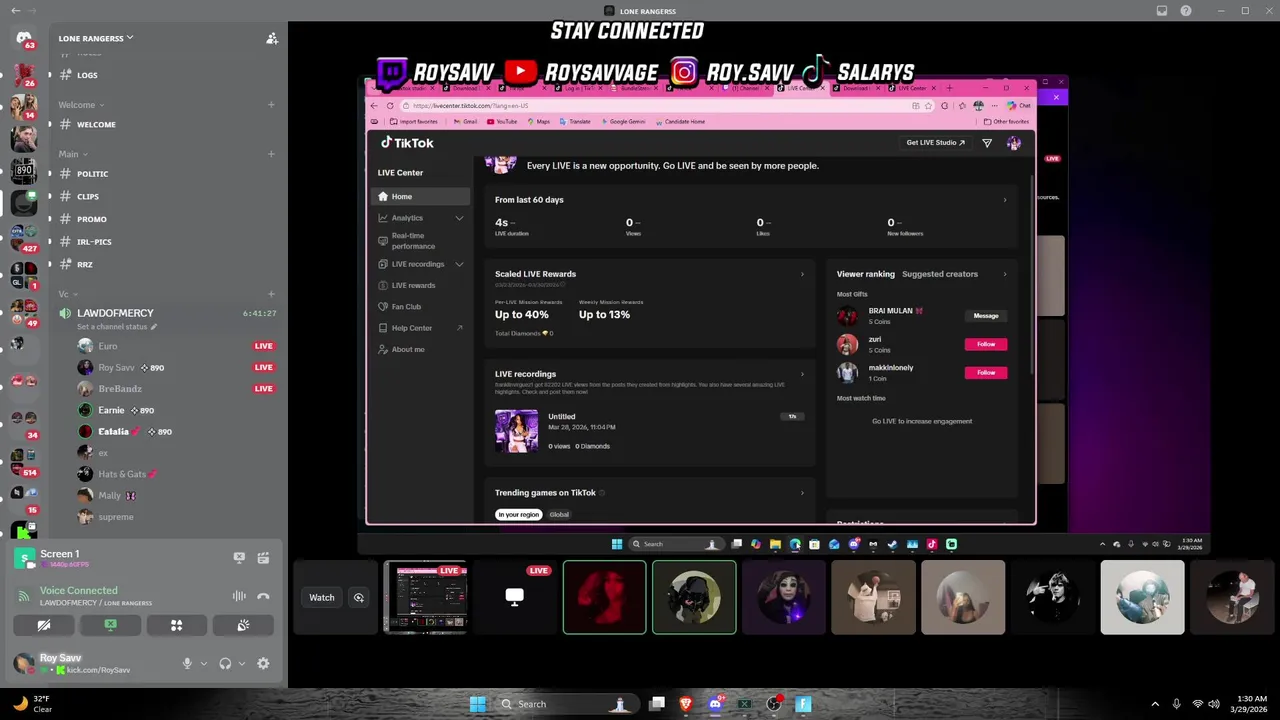Open clips clapperboard icon beside Screen 1

(x=263, y=558)
